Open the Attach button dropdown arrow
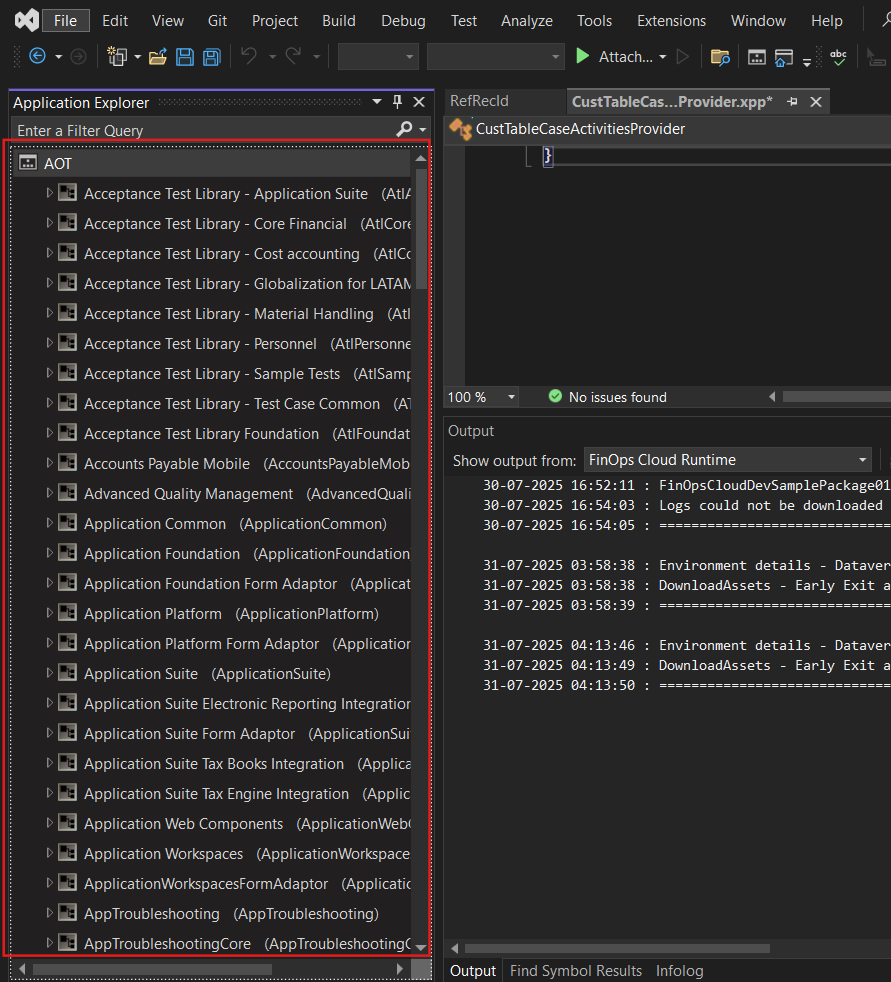The image size is (891, 982). (662, 57)
